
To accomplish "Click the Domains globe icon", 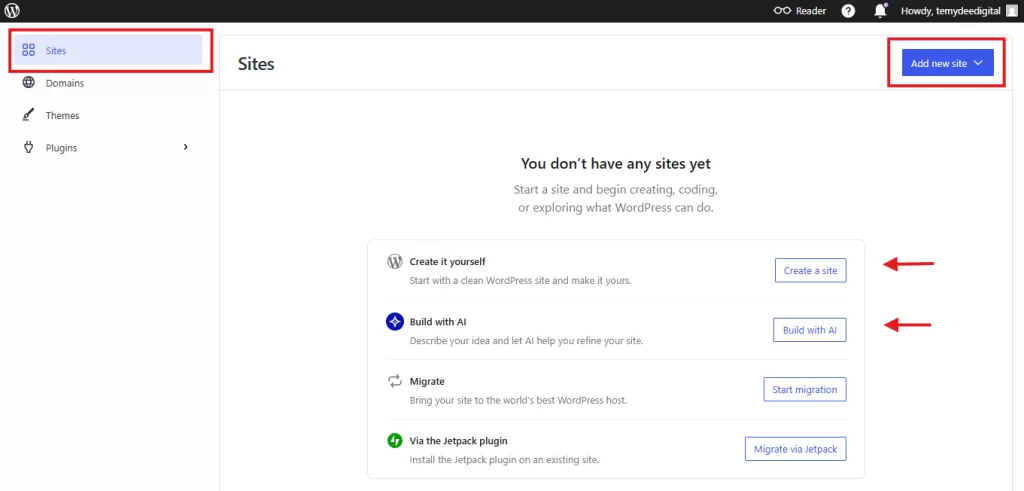I will click(x=28, y=83).
